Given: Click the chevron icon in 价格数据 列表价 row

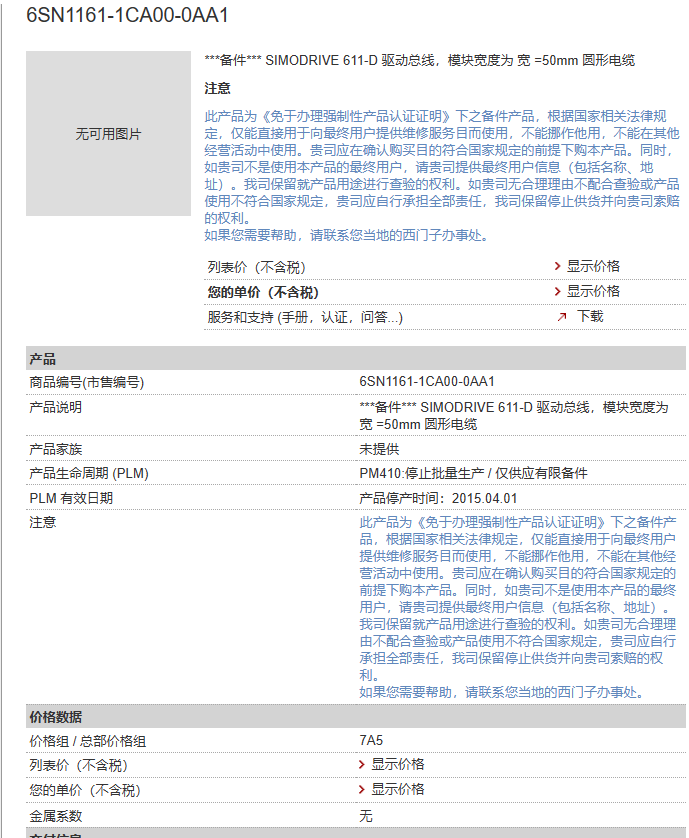Looking at the screenshot, I should coord(362,765).
